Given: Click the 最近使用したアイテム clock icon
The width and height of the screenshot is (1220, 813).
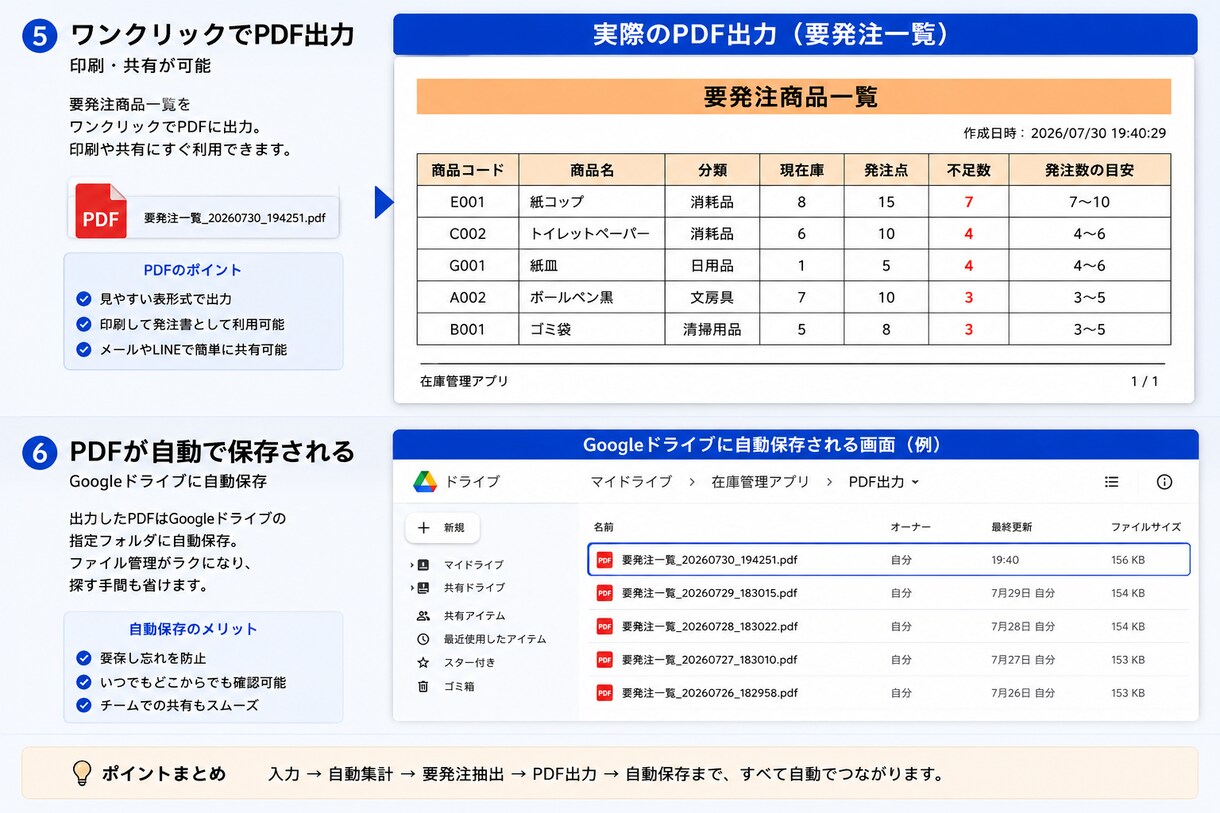Looking at the screenshot, I should click(423, 639).
